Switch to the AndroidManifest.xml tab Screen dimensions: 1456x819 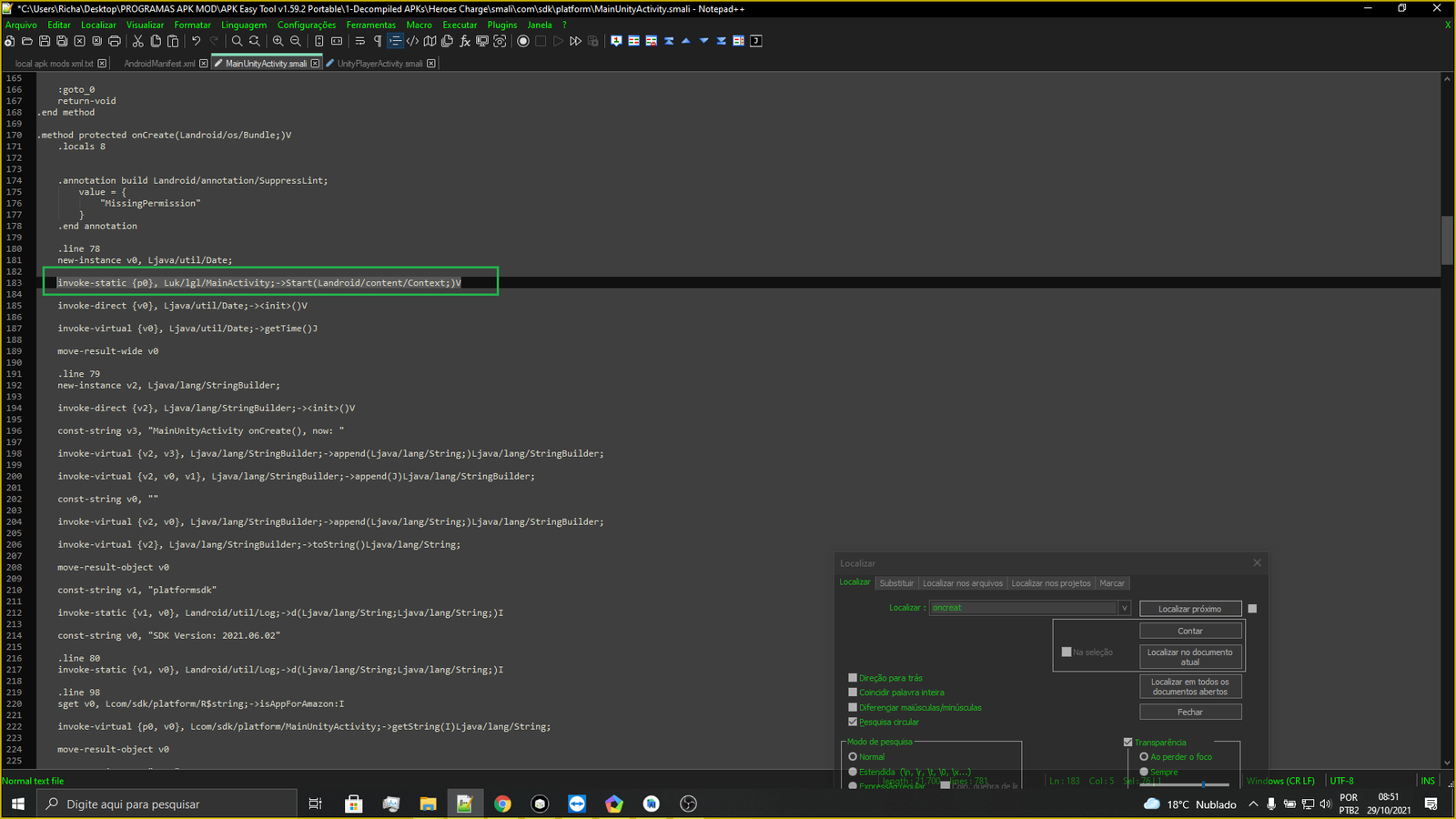coord(159,64)
